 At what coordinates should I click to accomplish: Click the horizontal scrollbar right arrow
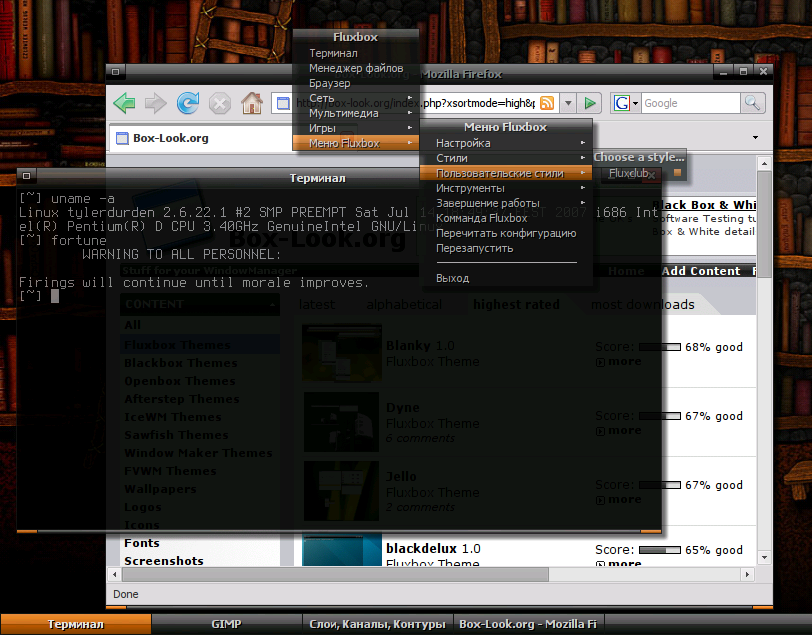tap(747, 574)
